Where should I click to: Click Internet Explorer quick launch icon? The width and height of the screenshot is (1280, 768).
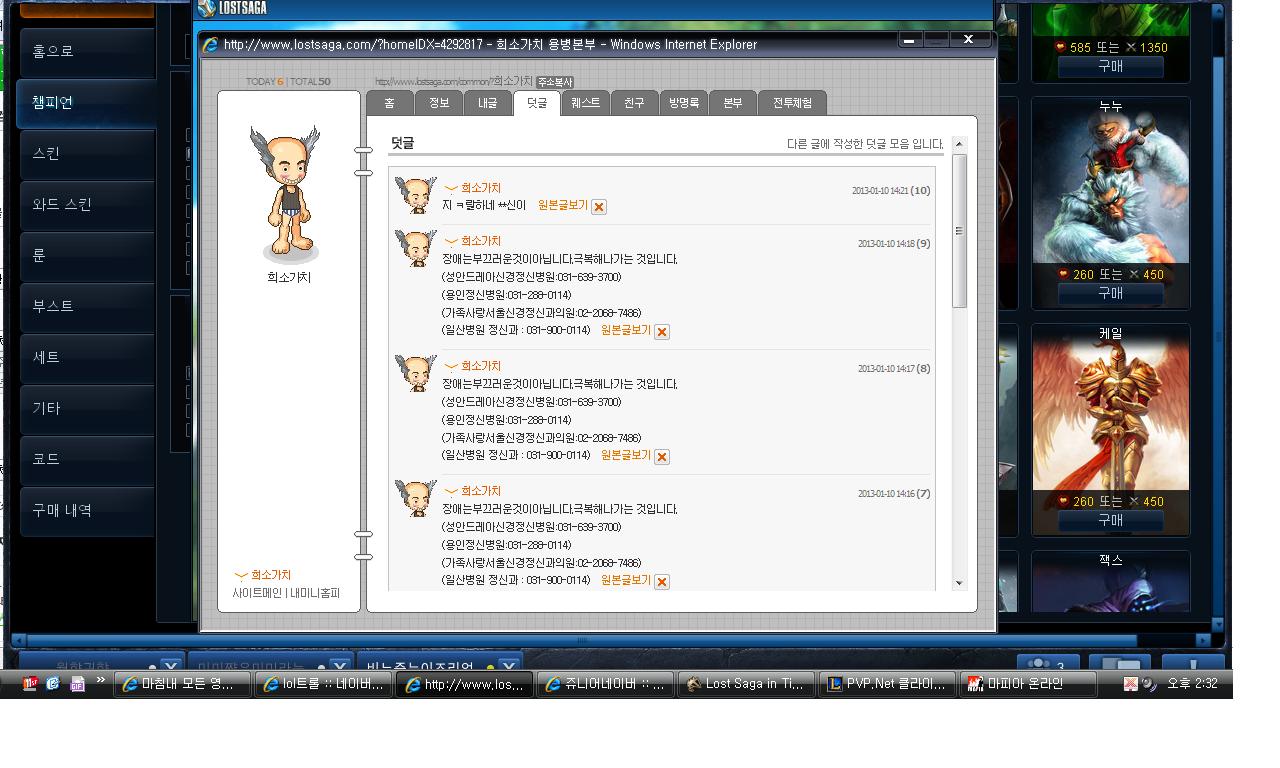click(x=53, y=684)
